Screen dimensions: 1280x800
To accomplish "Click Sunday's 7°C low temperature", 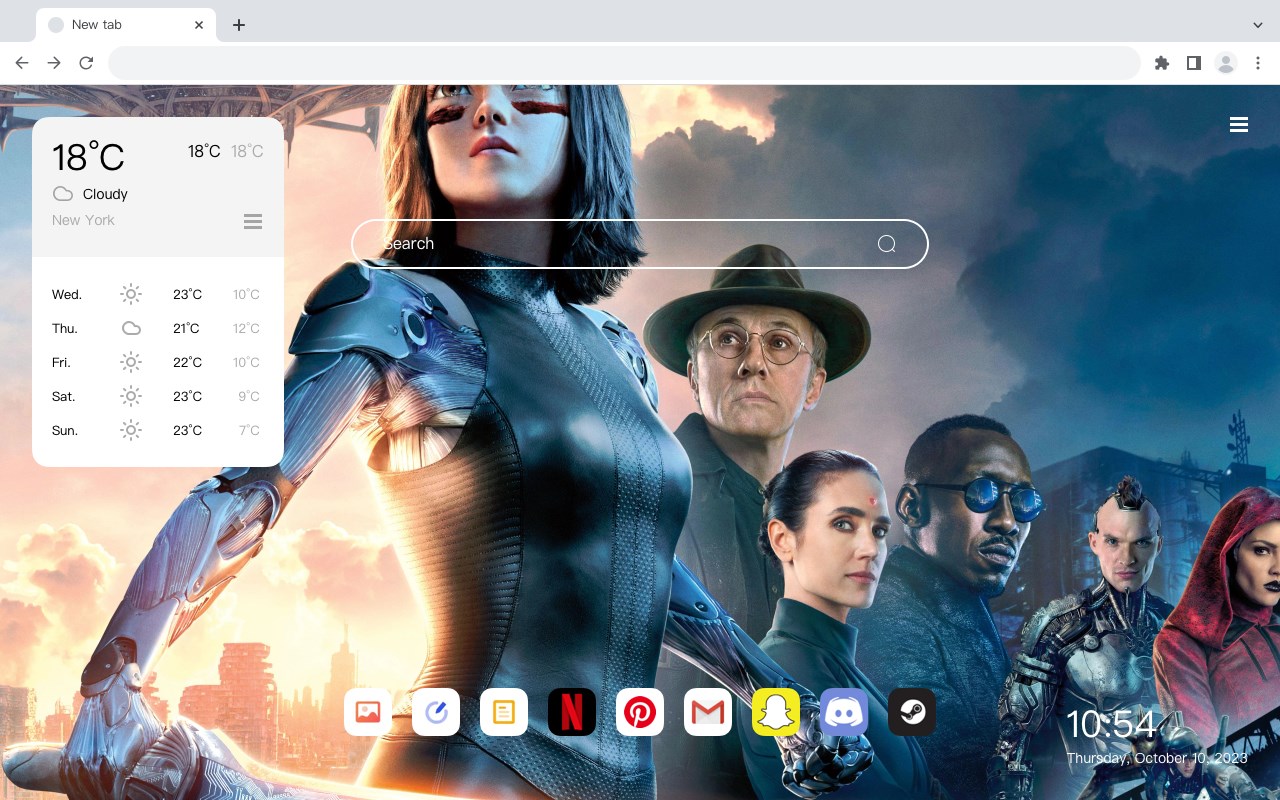I will pyautogui.click(x=249, y=430).
